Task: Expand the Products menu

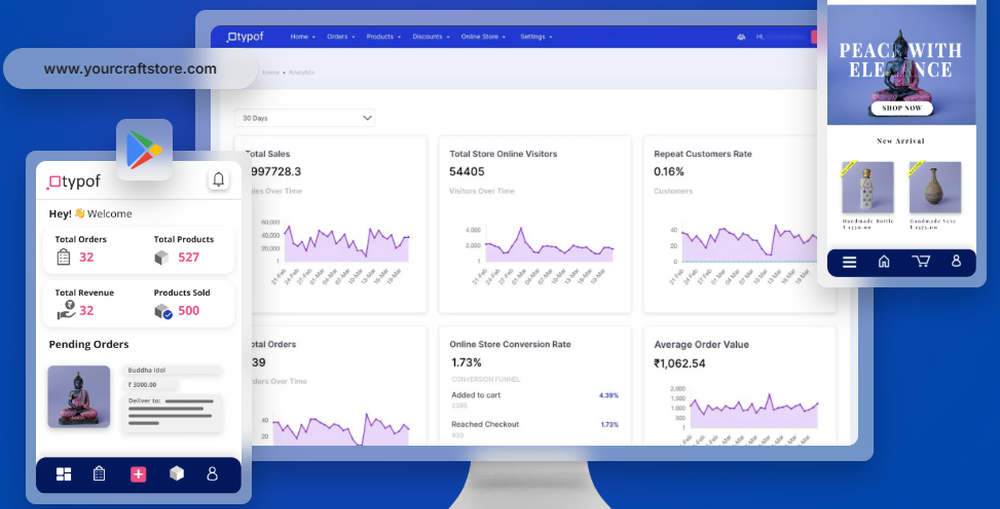Action: point(383,37)
